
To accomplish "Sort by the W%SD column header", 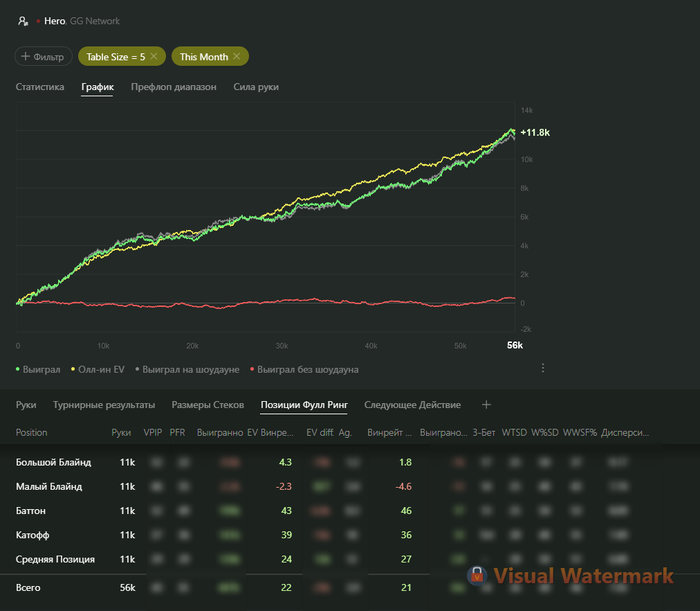I will (545, 432).
